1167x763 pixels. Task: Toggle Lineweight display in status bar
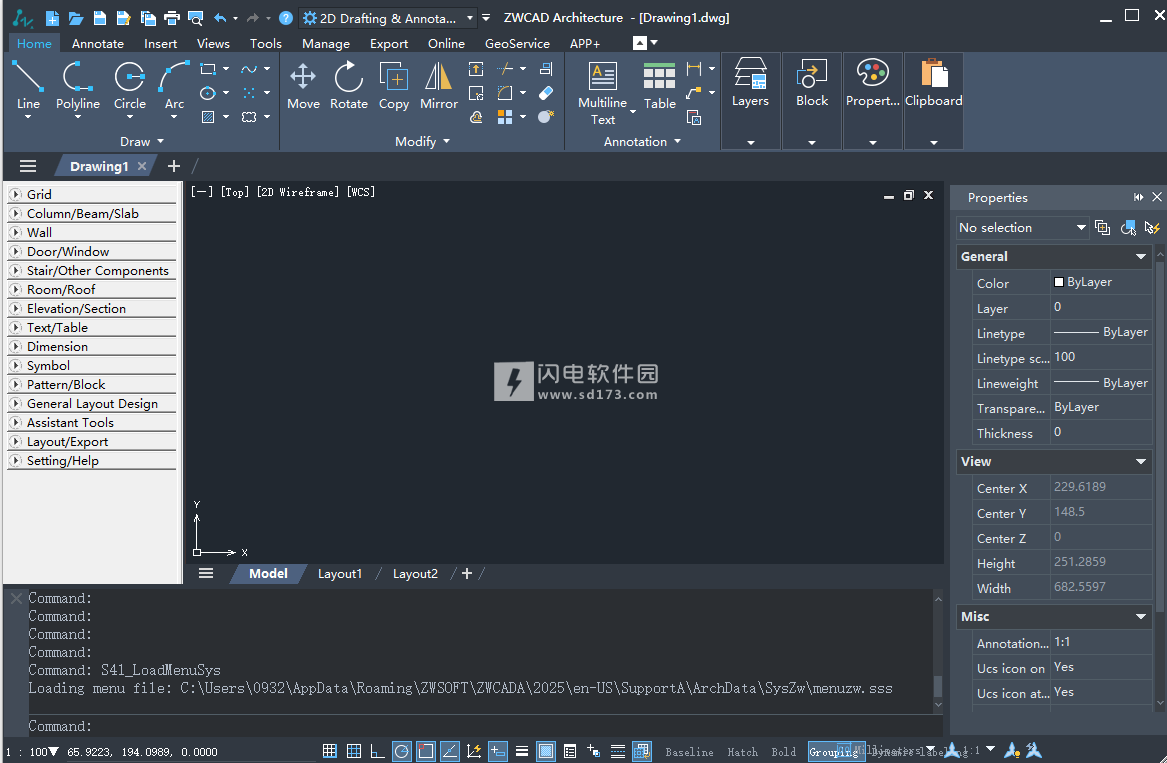[x=522, y=751]
